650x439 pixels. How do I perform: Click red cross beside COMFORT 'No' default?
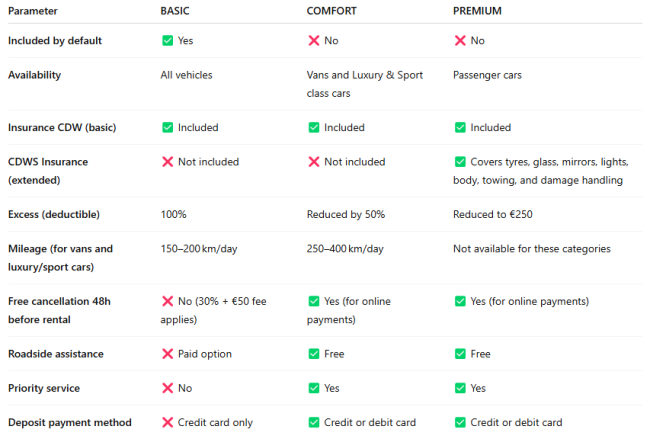314,41
